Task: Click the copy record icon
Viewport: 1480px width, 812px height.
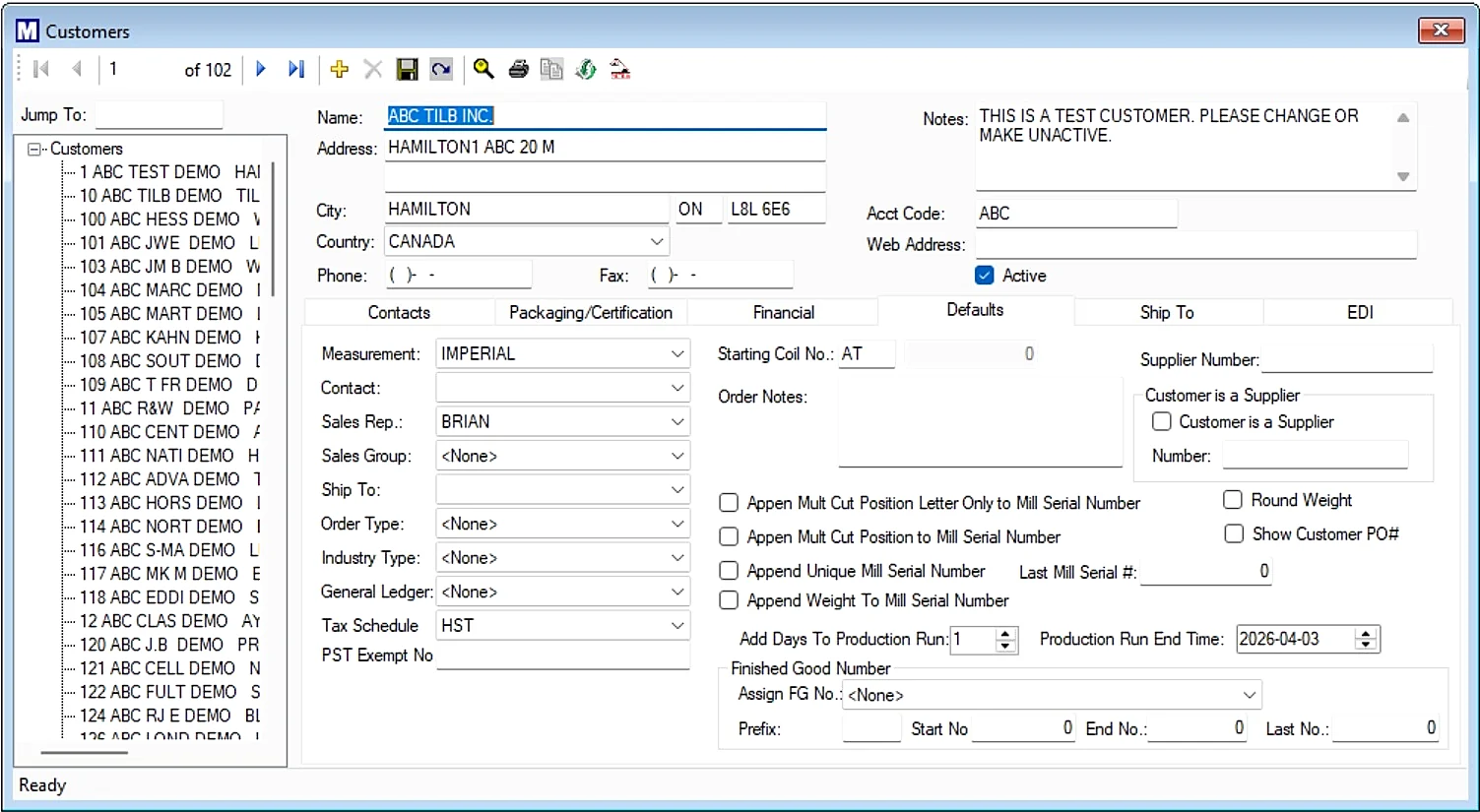Action: pos(551,69)
